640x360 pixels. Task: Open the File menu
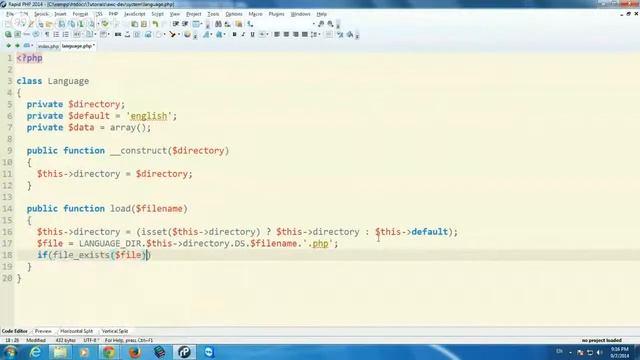10,14
